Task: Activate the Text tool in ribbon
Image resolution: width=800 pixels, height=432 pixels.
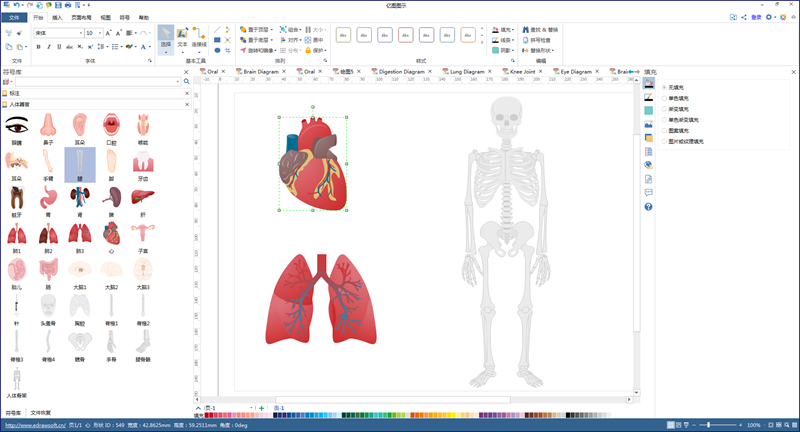Action: (182, 38)
